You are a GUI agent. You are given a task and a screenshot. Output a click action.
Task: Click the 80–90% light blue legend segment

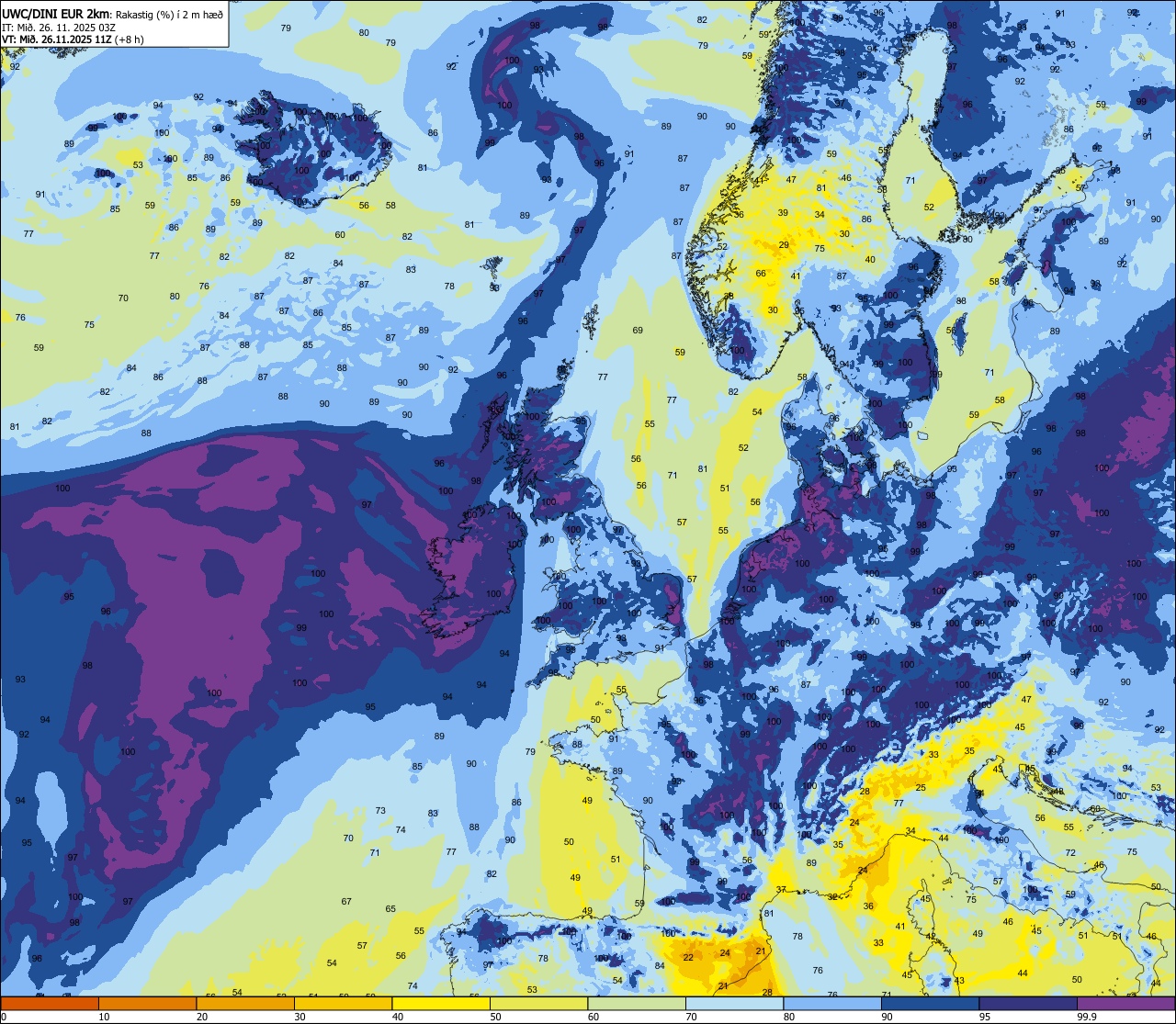tap(832, 1003)
